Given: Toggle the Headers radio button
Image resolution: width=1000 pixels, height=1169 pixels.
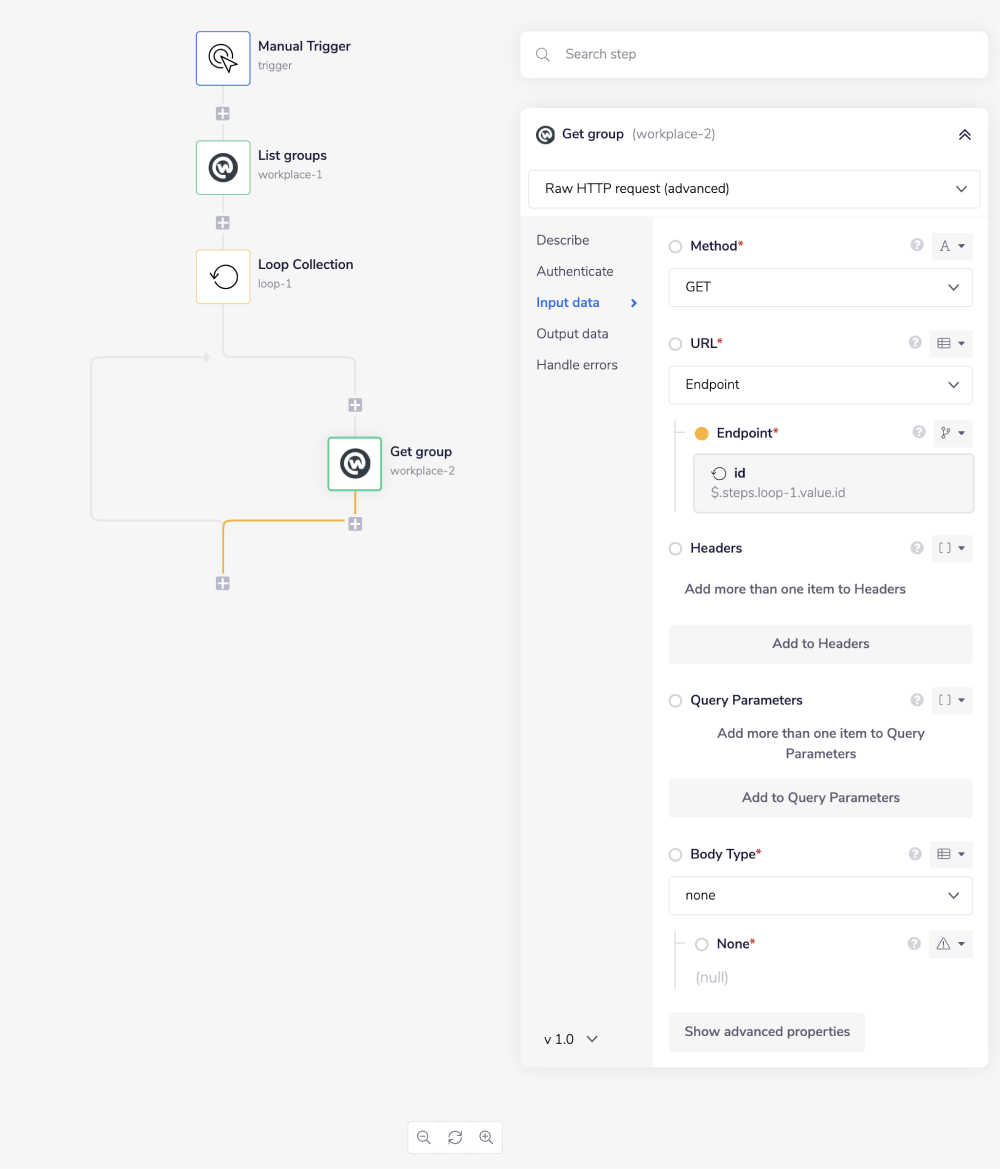Looking at the screenshot, I should [676, 548].
